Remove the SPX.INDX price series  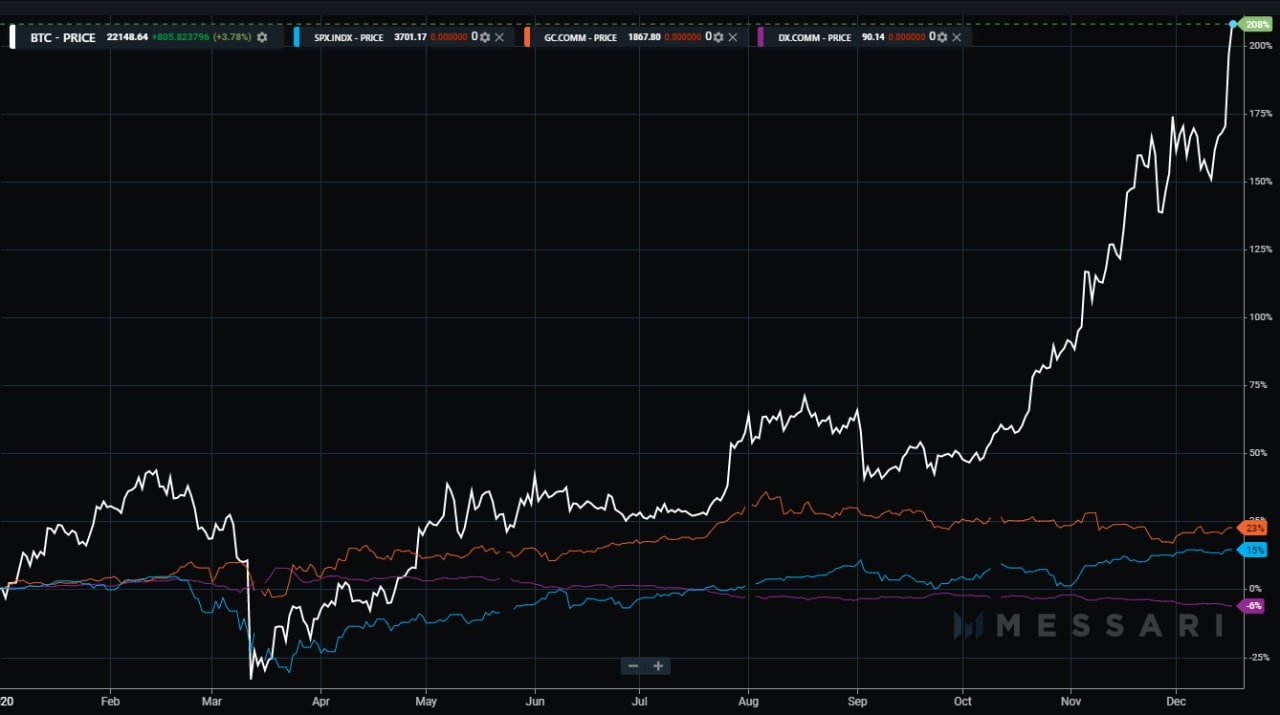pos(499,37)
